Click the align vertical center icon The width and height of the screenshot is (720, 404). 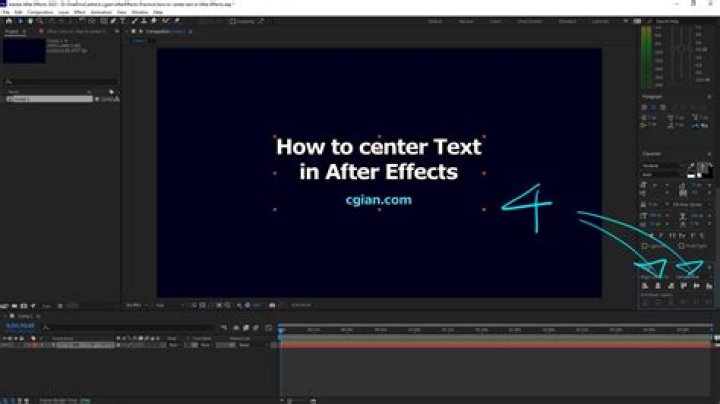click(x=696, y=286)
